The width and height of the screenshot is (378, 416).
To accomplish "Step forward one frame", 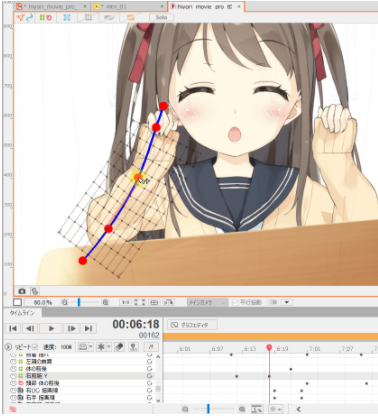I will pyautogui.click(x=72, y=329).
